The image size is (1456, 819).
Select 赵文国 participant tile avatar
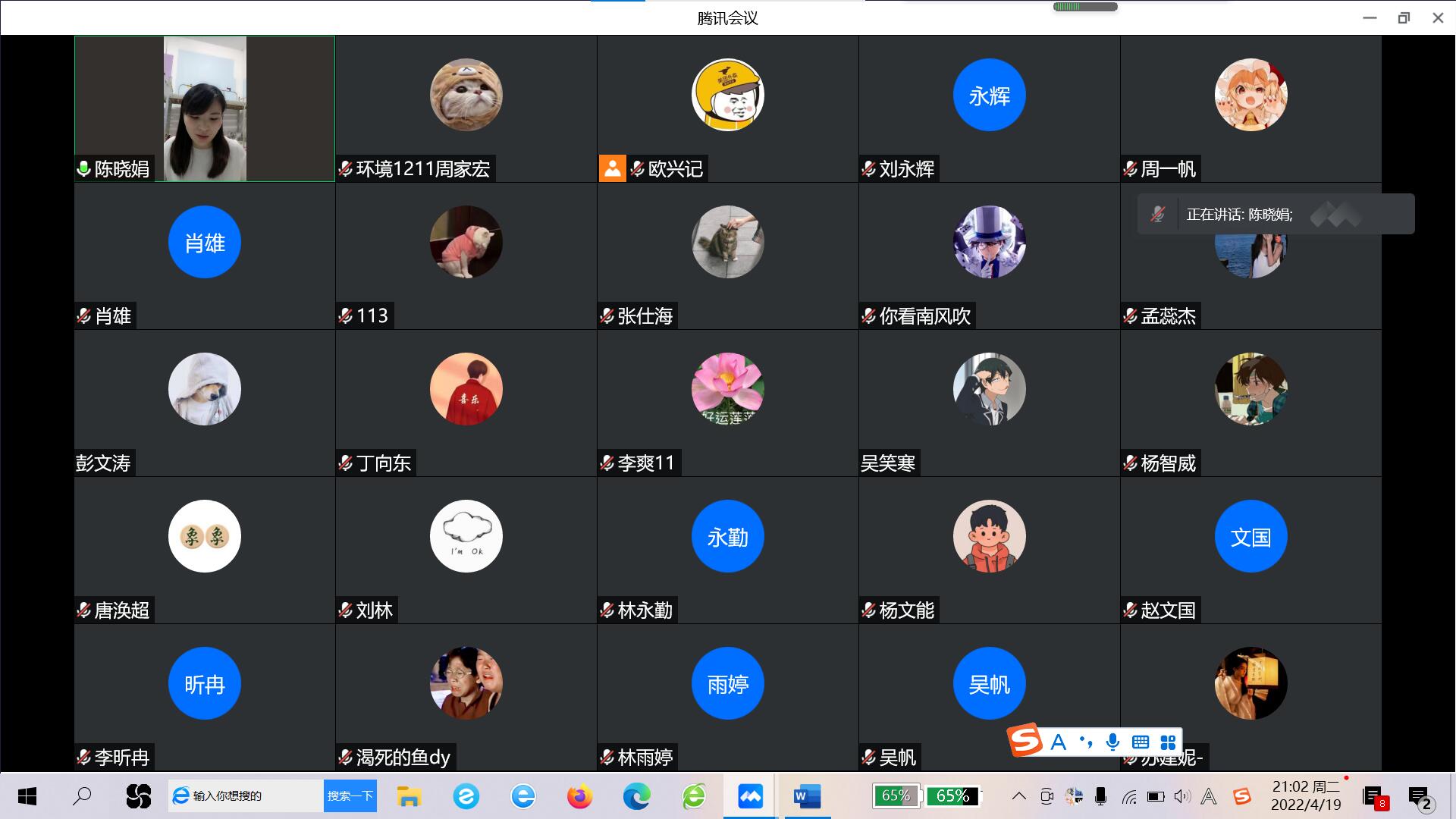coord(1250,537)
